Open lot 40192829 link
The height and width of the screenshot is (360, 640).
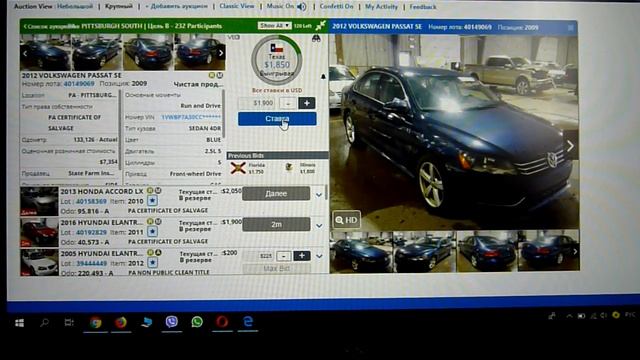(91, 232)
